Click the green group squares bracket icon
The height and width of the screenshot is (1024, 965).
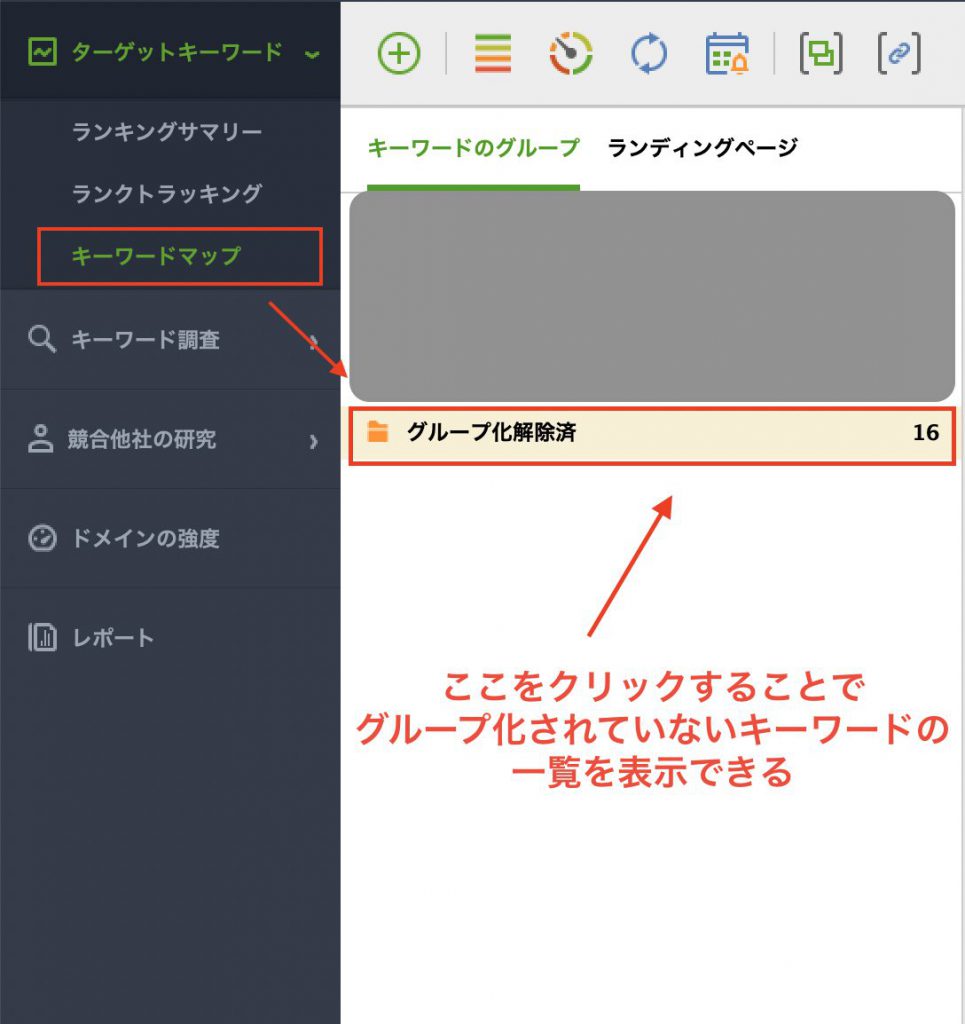pyautogui.click(x=821, y=53)
